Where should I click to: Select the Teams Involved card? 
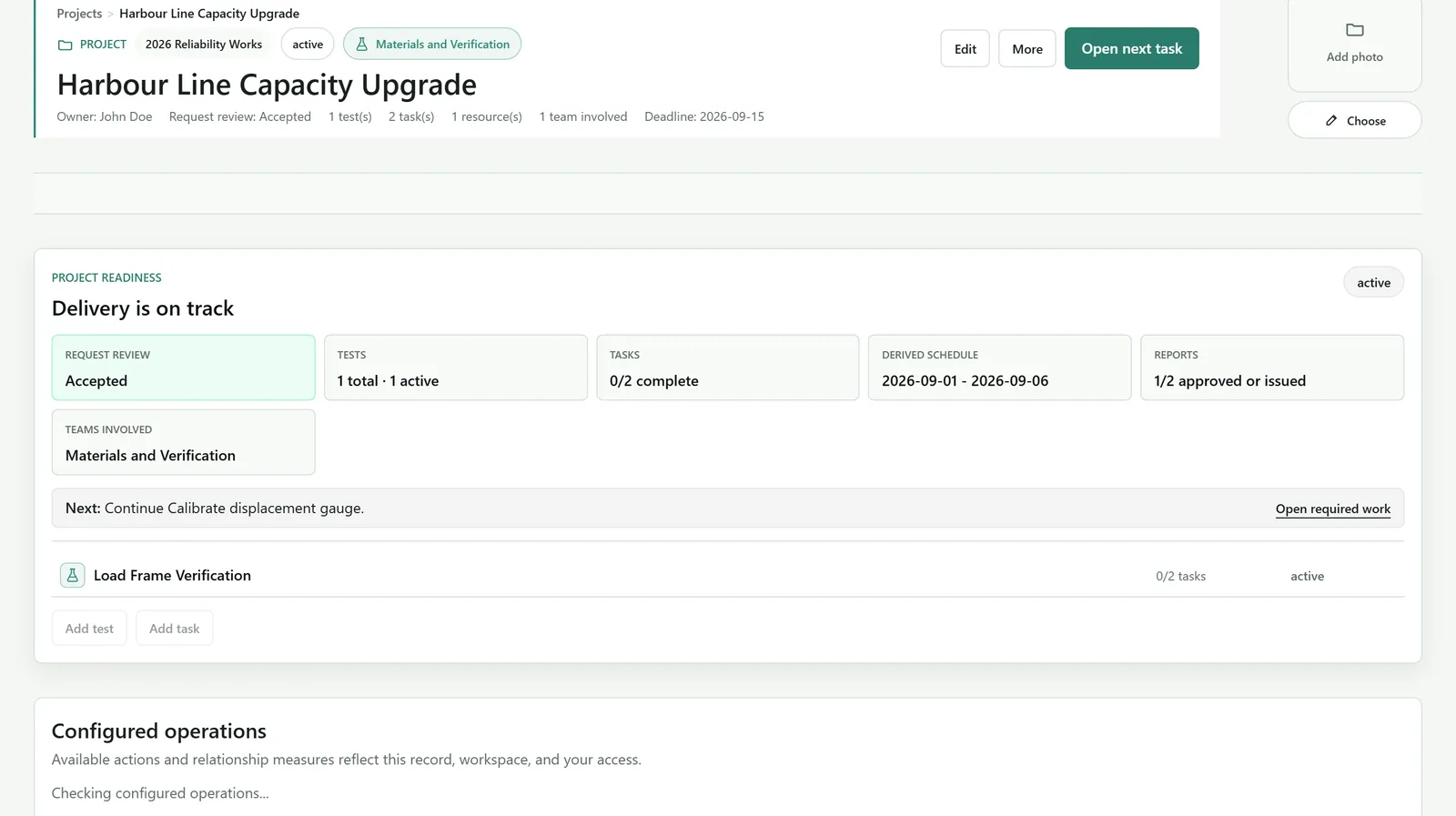(x=184, y=442)
